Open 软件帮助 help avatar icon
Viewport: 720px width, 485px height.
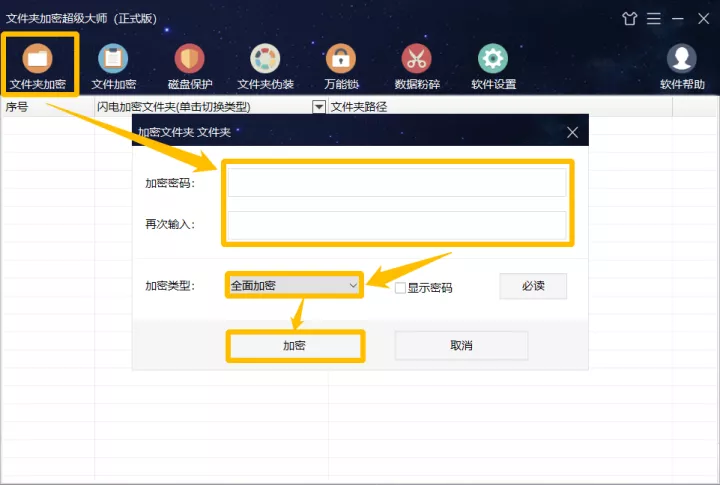coord(682,66)
